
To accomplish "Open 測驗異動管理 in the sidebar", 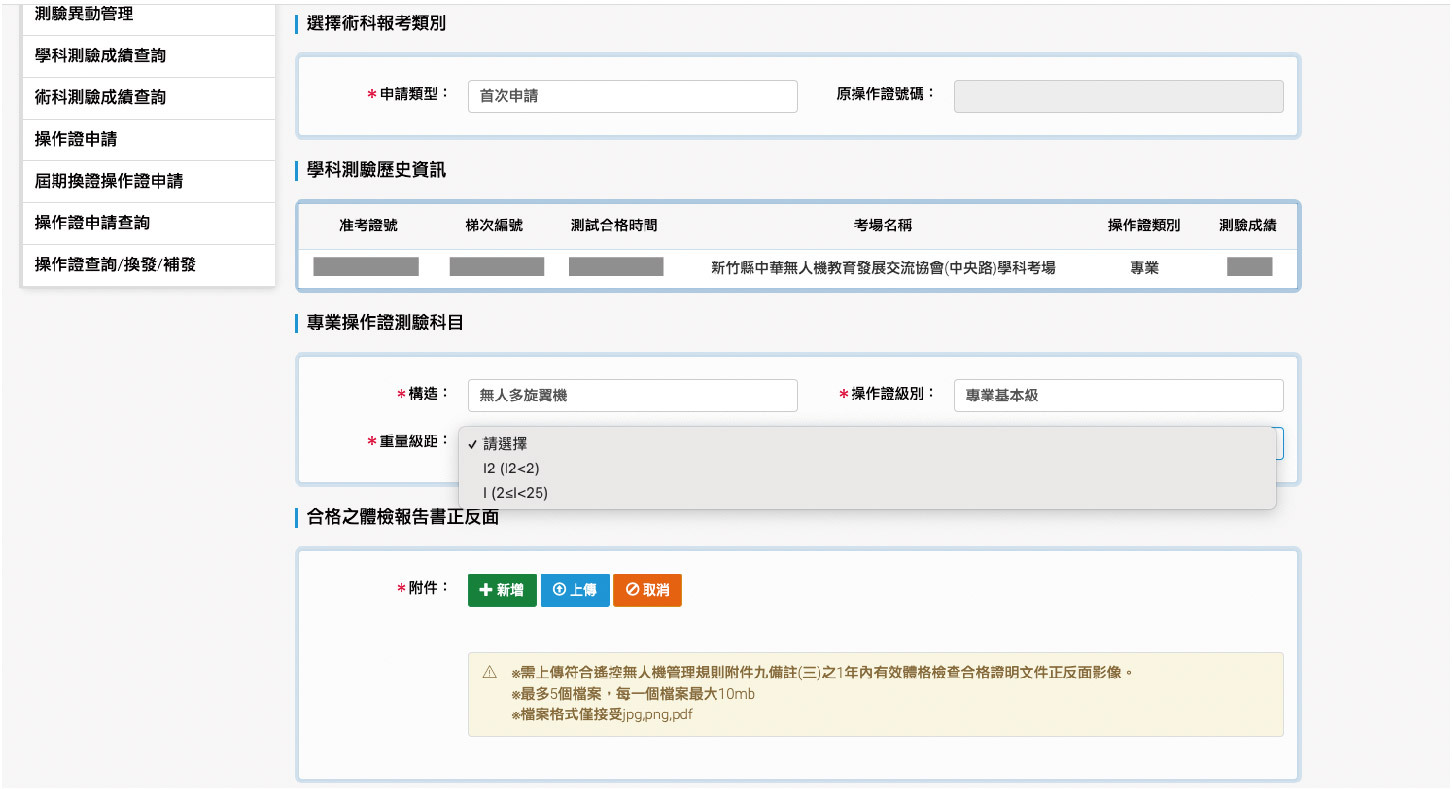I will (84, 15).
